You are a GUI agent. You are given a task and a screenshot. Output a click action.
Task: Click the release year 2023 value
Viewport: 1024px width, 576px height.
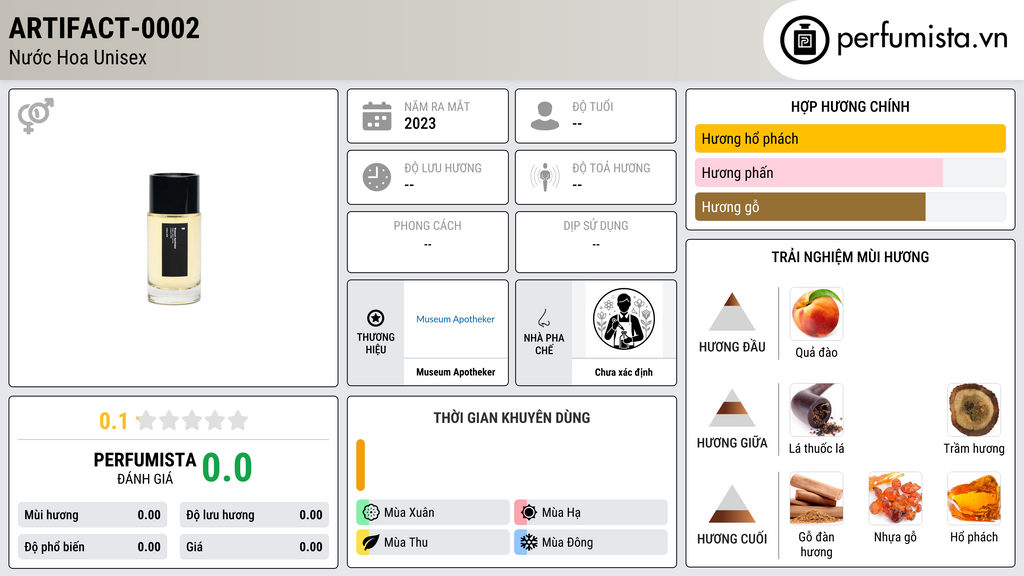click(420, 123)
